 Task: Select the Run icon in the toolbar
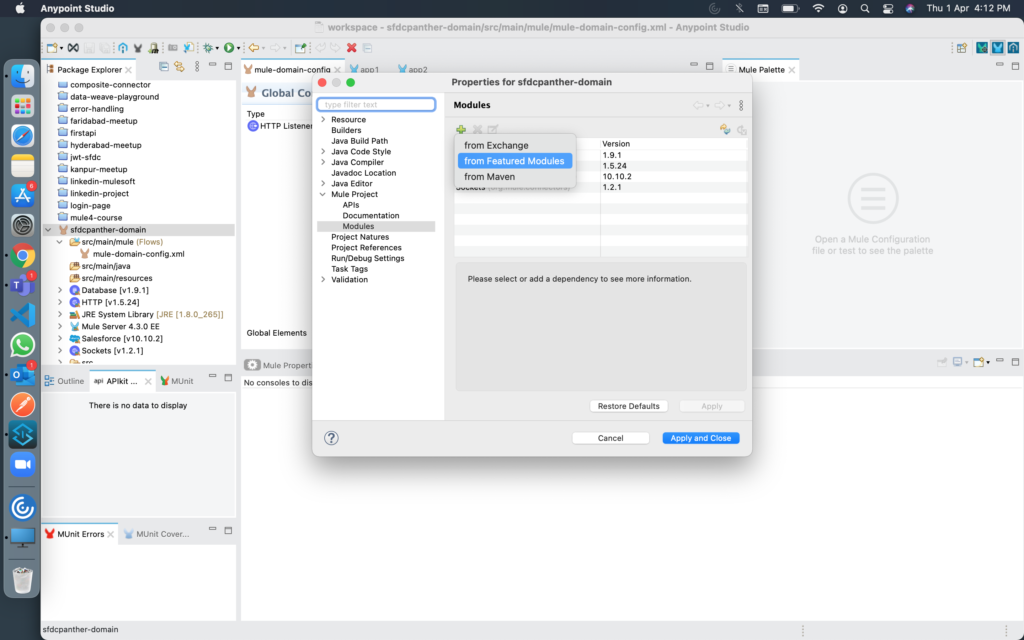tap(230, 48)
